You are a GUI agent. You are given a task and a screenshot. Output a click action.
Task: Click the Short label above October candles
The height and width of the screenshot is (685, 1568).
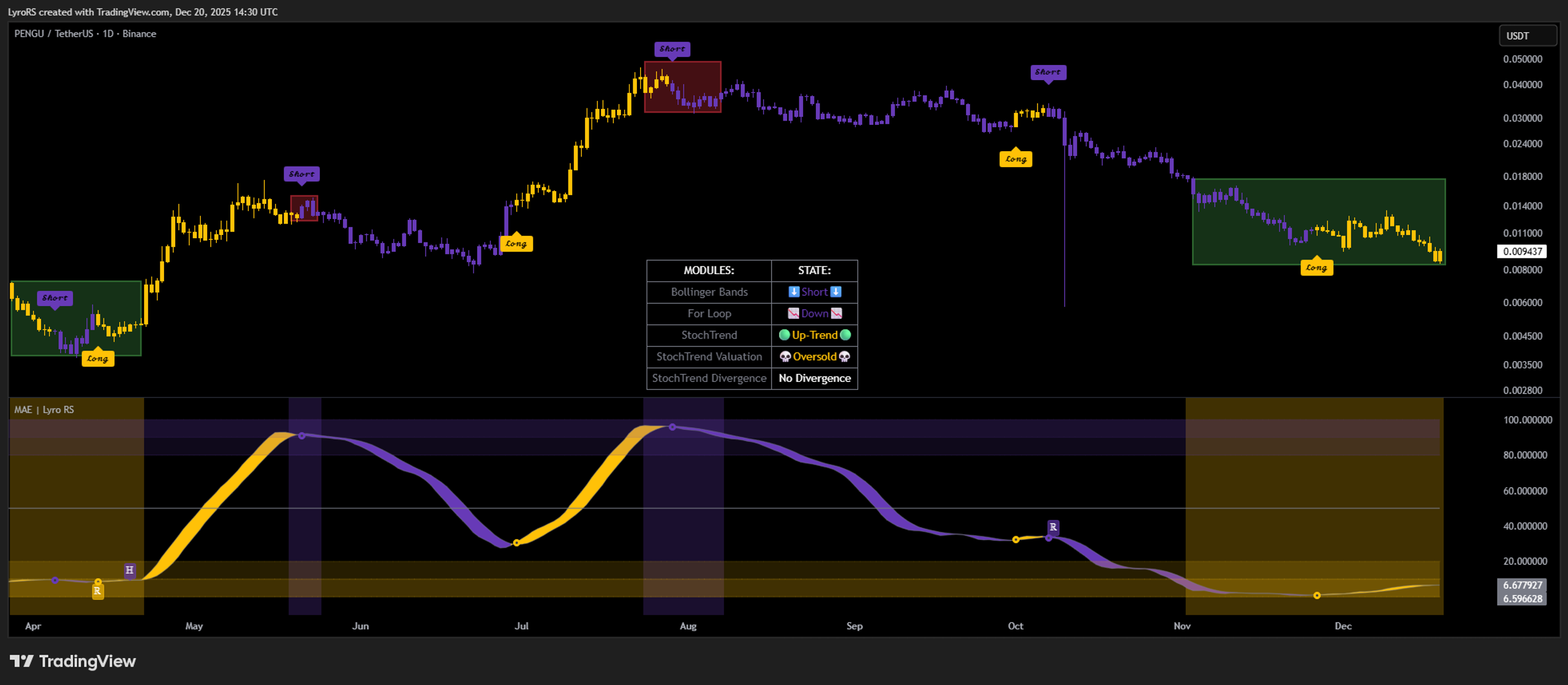pyautogui.click(x=1048, y=72)
